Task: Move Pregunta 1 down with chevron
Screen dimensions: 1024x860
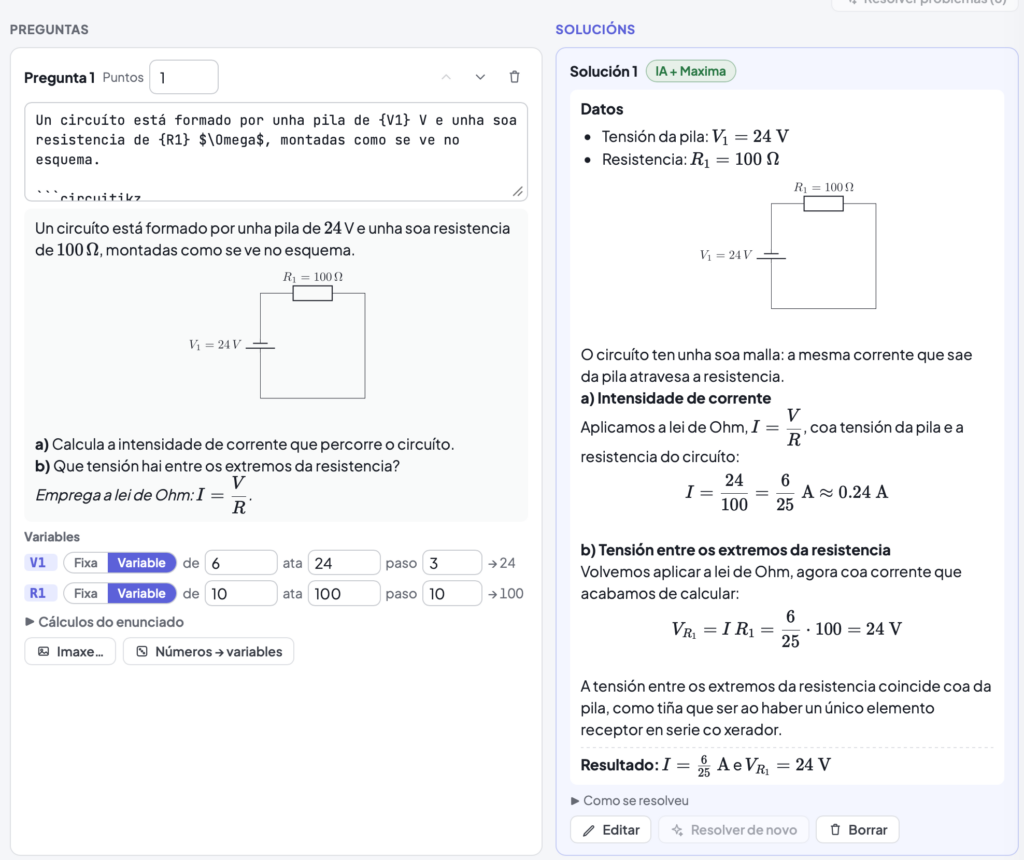Action: (480, 77)
